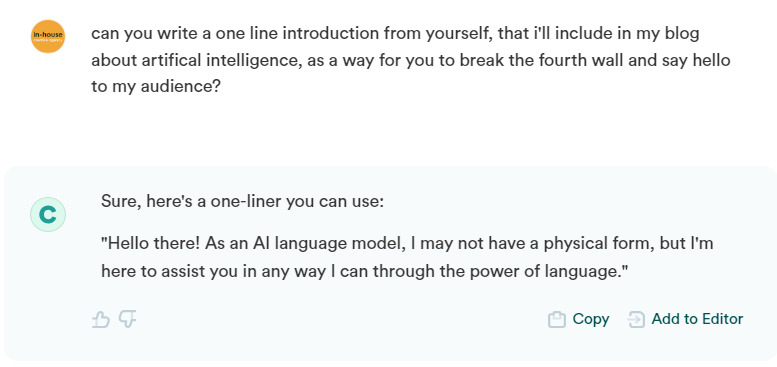The width and height of the screenshot is (777, 367).
Task: Click the line starting "about artifical intelligence"
Action: click(x=411, y=60)
